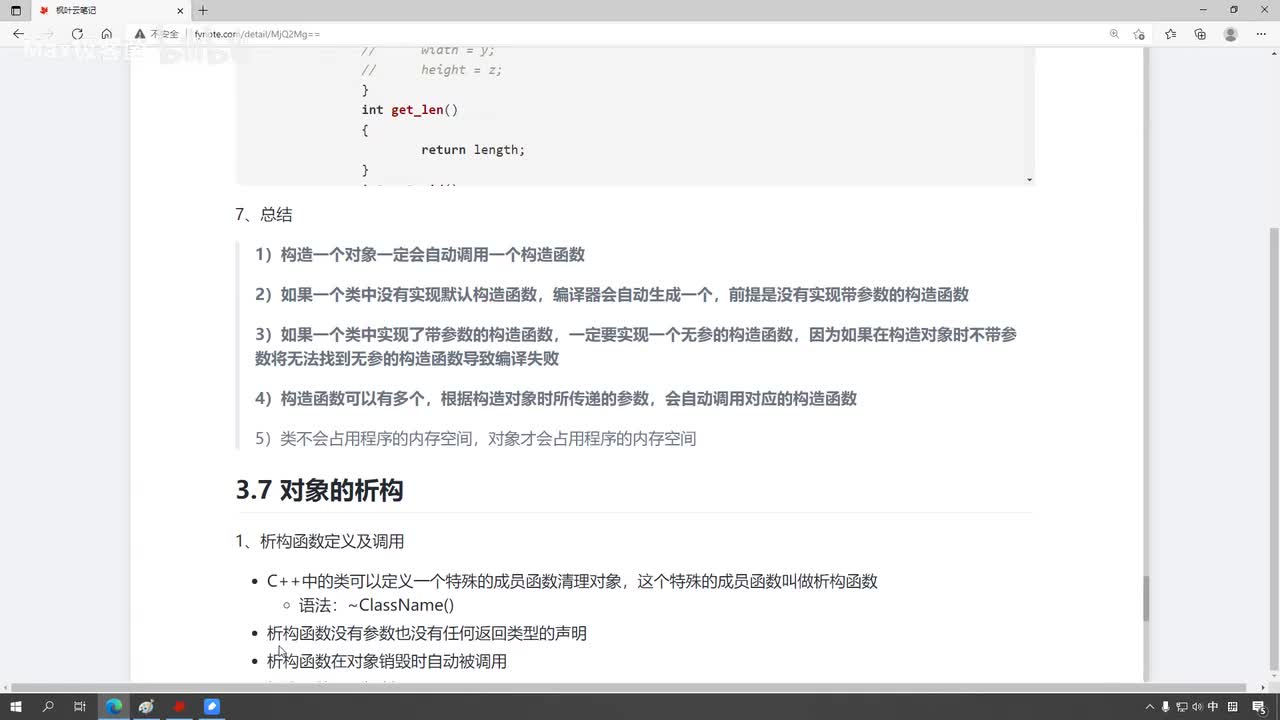1280x720 pixels.
Task: Click the Microsoft Edge taskbar icon
Action: point(114,707)
